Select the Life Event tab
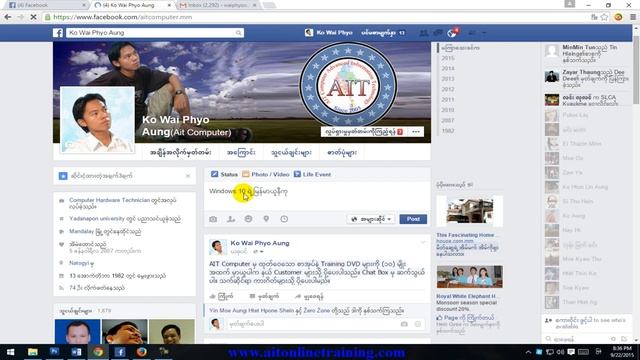This screenshot has width=640, height=360. point(313,174)
